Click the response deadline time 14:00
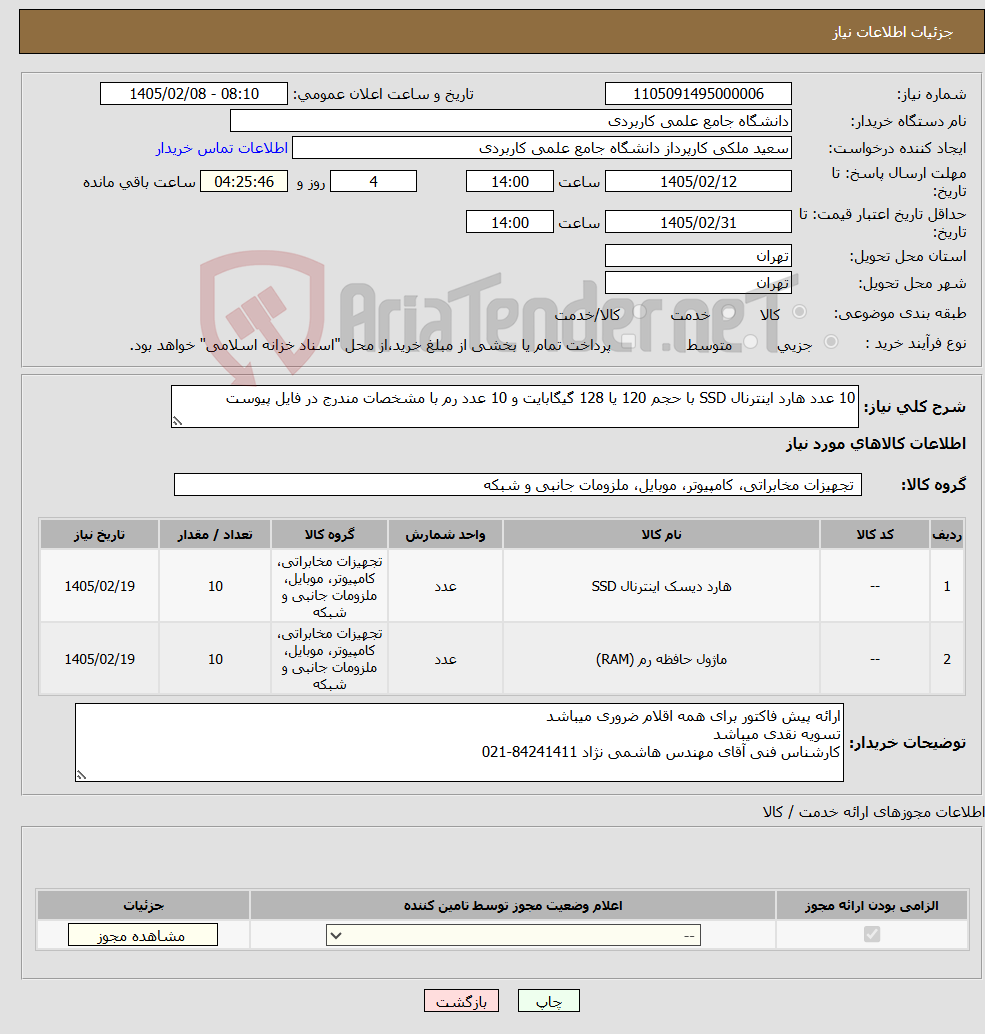985x1034 pixels. (510, 181)
